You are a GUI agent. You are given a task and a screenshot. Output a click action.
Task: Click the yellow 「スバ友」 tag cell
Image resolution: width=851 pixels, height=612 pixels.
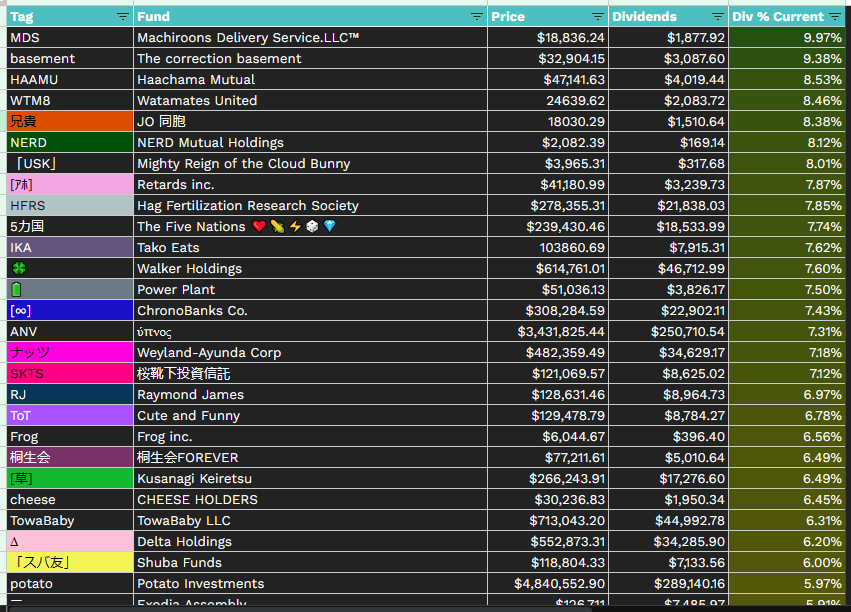coord(70,563)
